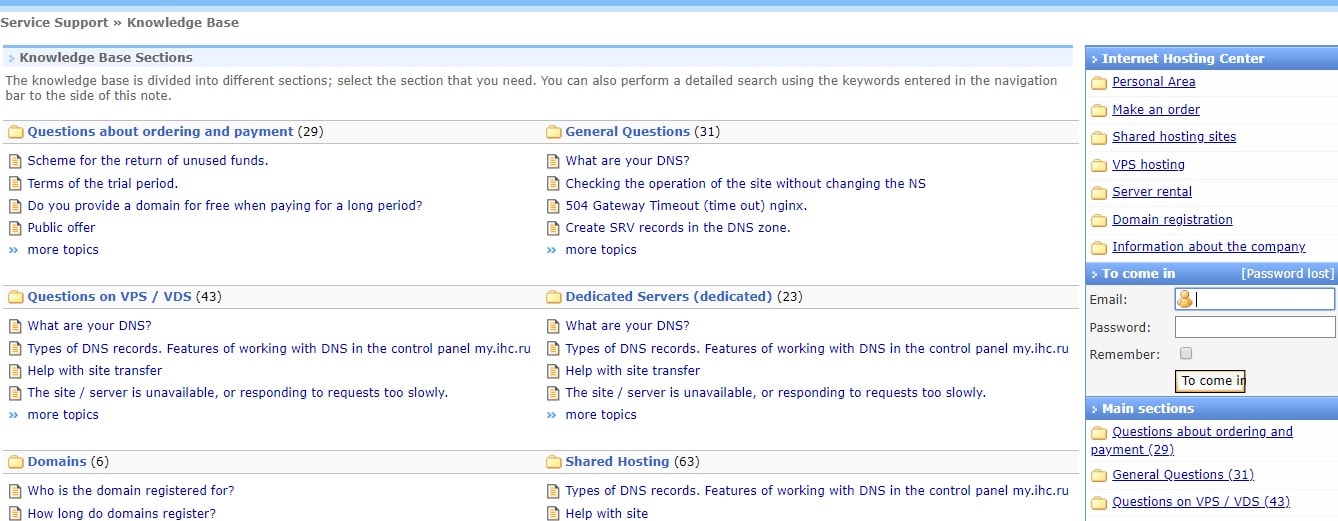1338x521 pixels.
Task: Click the Password input field
Action: pos(1255,327)
